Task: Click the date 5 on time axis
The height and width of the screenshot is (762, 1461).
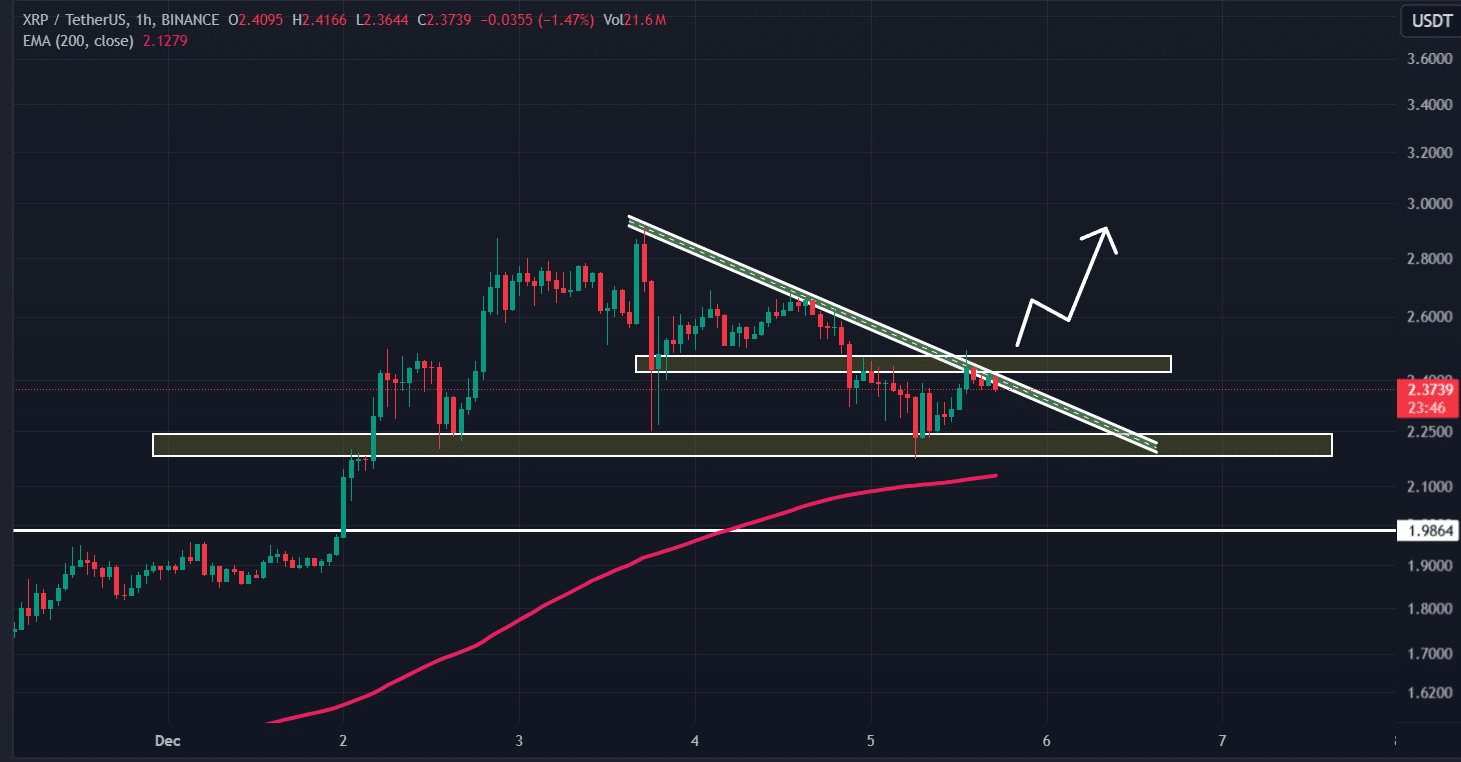Action: pyautogui.click(x=871, y=742)
